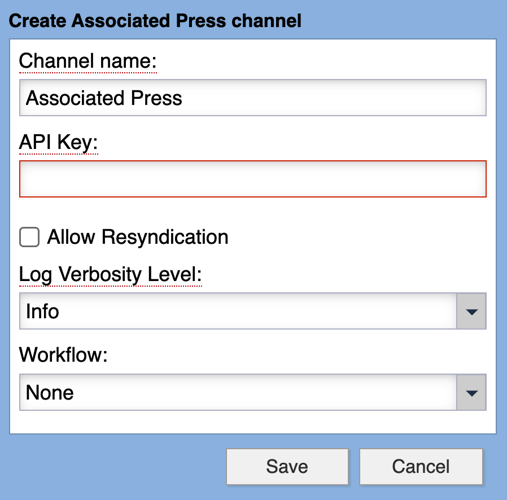Click the 'Workflow:' label
This screenshot has height=500, width=507.
coord(63,354)
